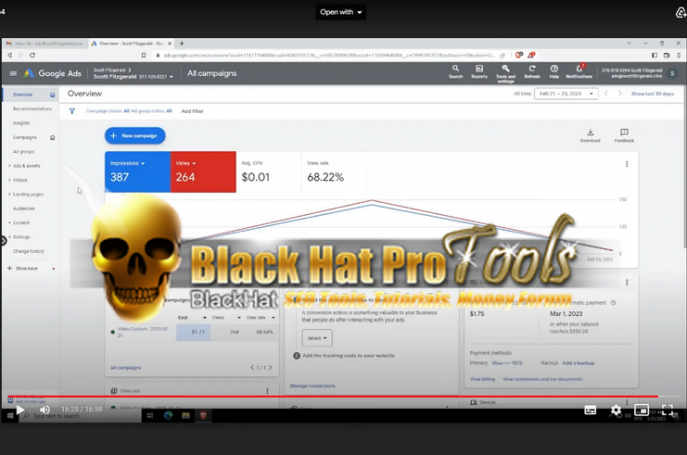Image resolution: width=687 pixels, height=455 pixels.
Task: Open the Views metric dropdown
Action: tap(186, 163)
